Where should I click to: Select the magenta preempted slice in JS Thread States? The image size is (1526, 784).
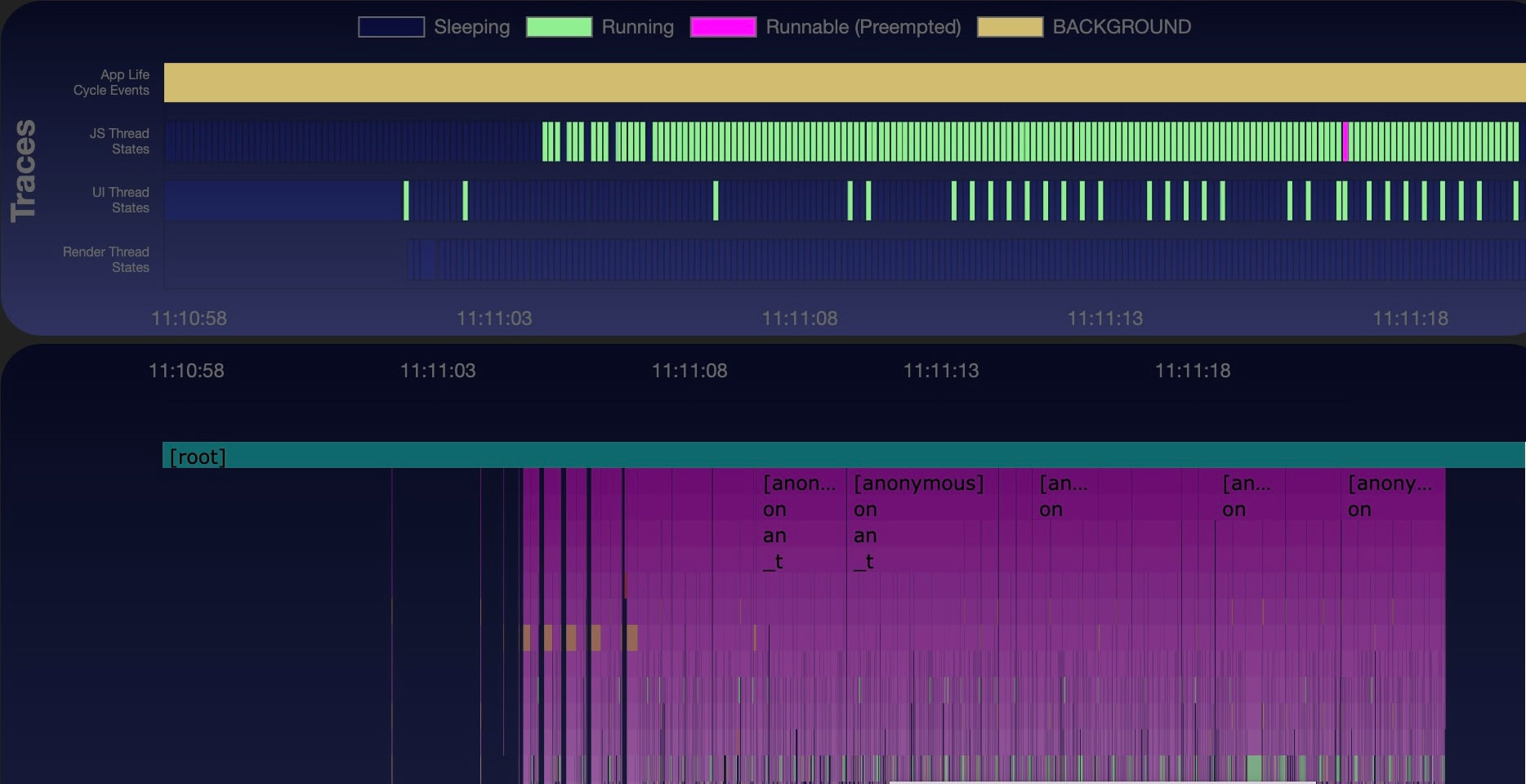click(1344, 140)
